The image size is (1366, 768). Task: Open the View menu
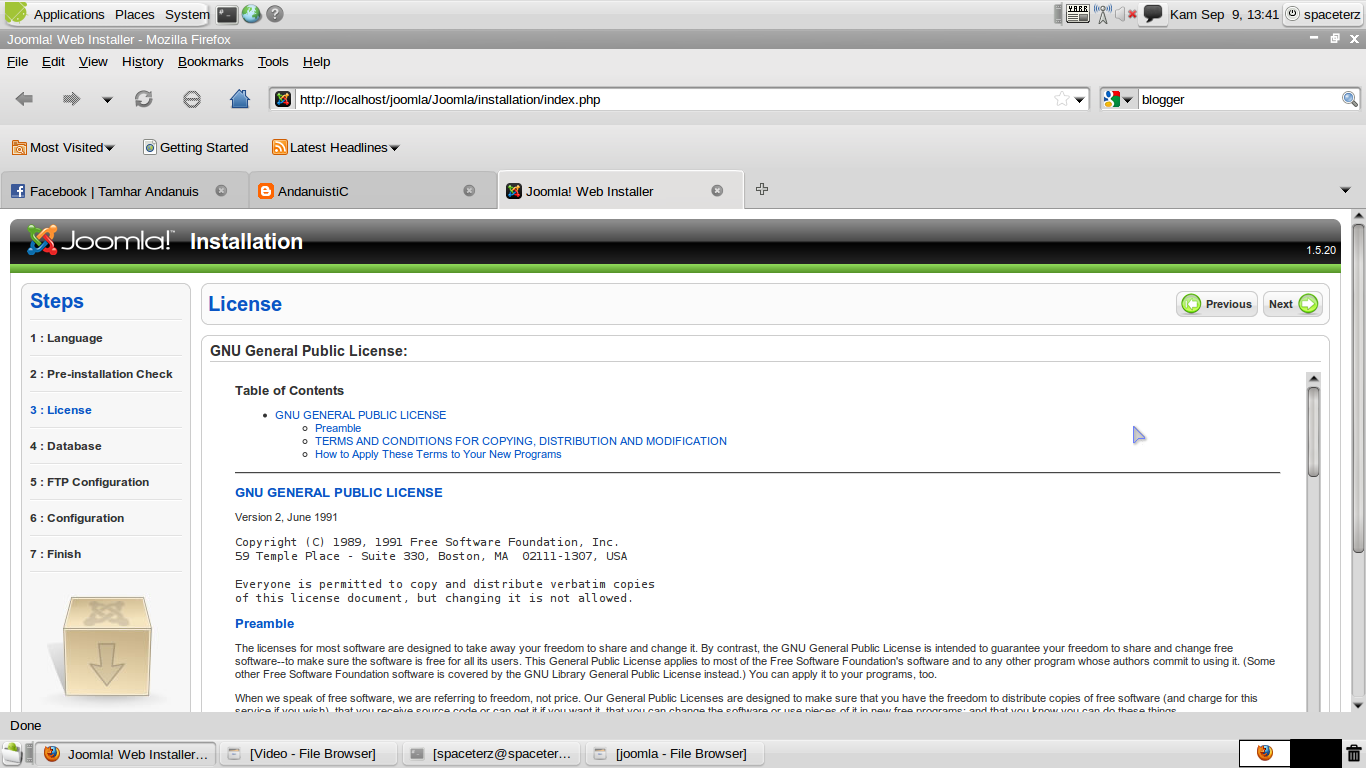93,61
